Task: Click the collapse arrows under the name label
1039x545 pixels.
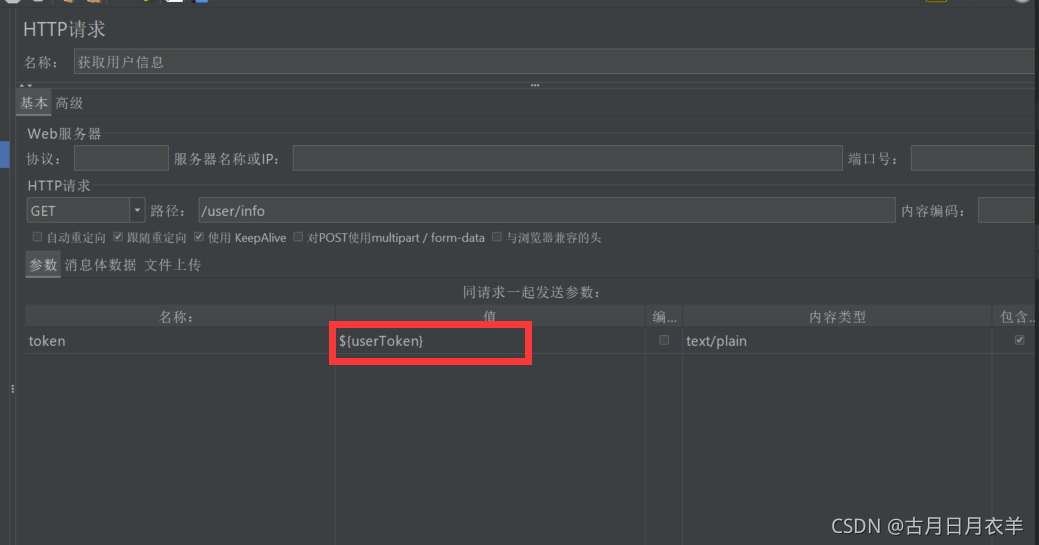Action: click(x=26, y=86)
